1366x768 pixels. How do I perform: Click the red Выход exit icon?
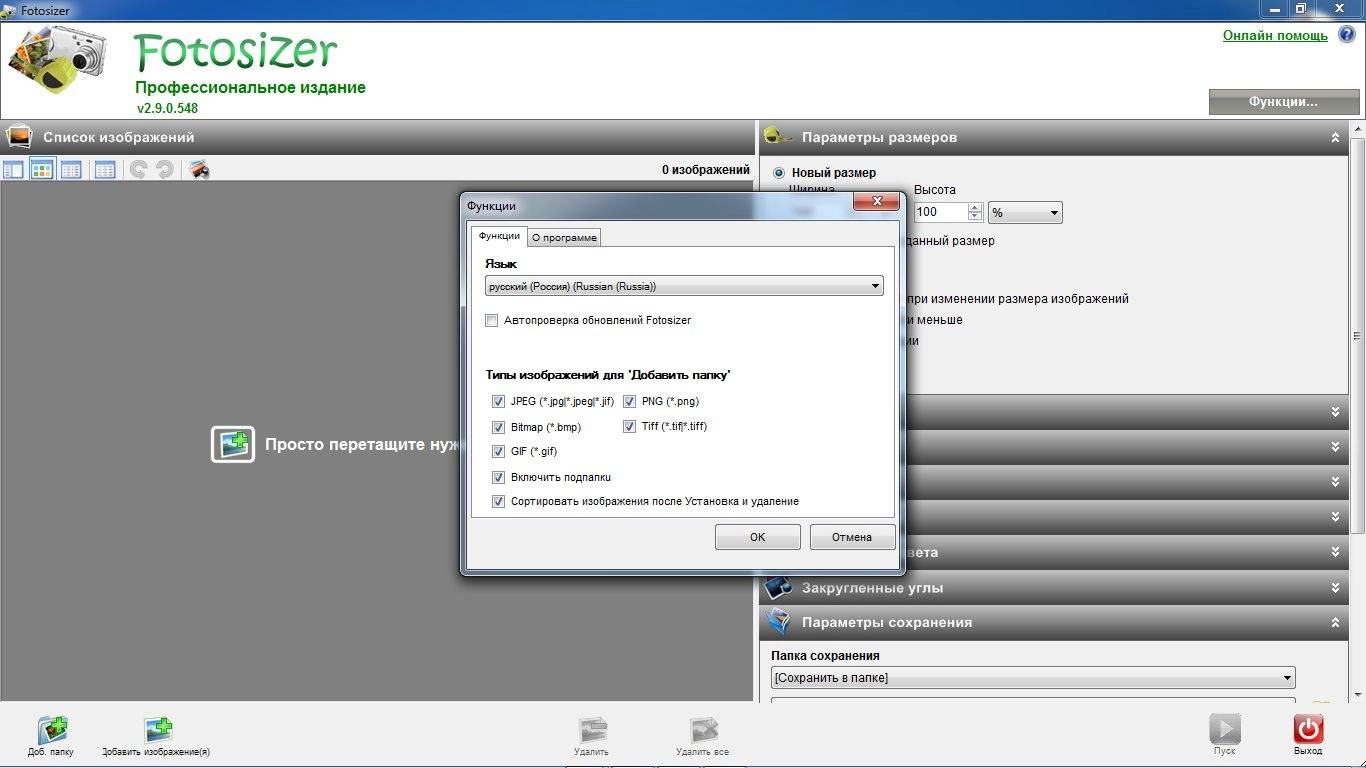pyautogui.click(x=1308, y=729)
